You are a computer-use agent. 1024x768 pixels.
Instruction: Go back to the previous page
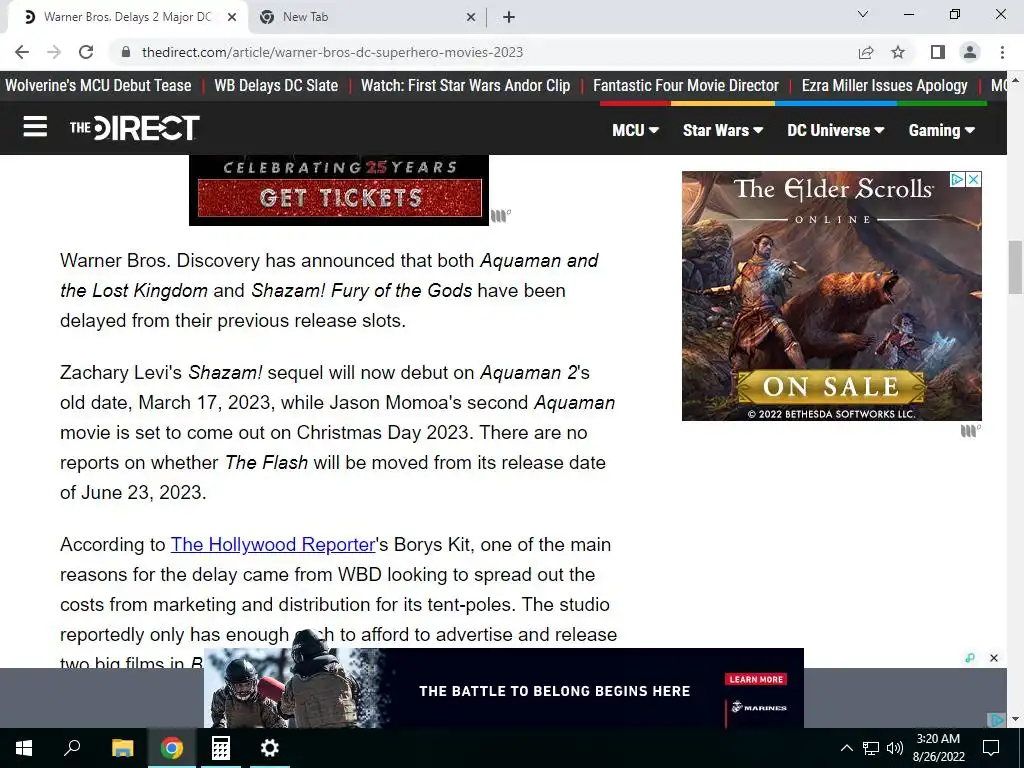pos(22,52)
